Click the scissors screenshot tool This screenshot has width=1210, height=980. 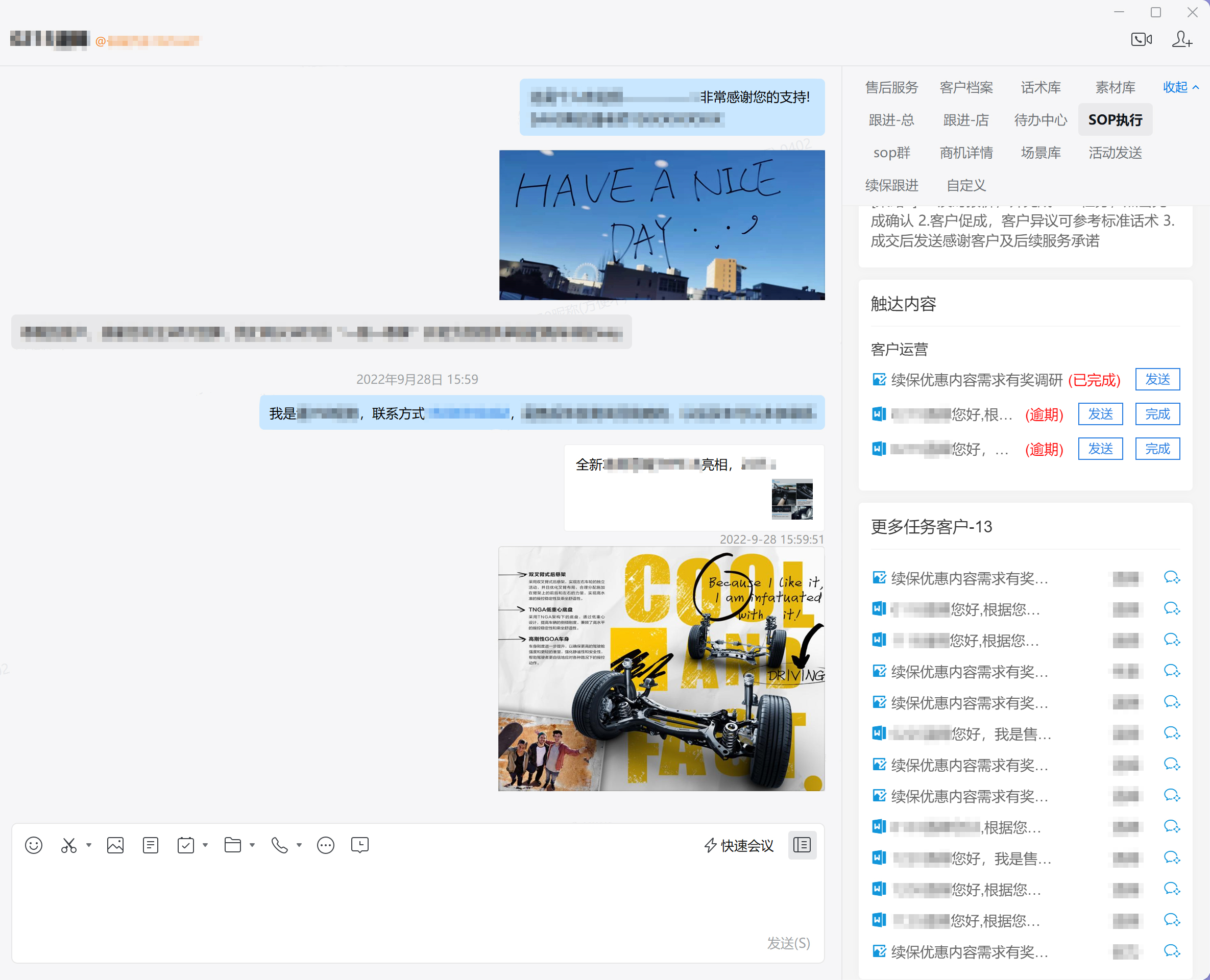69,845
